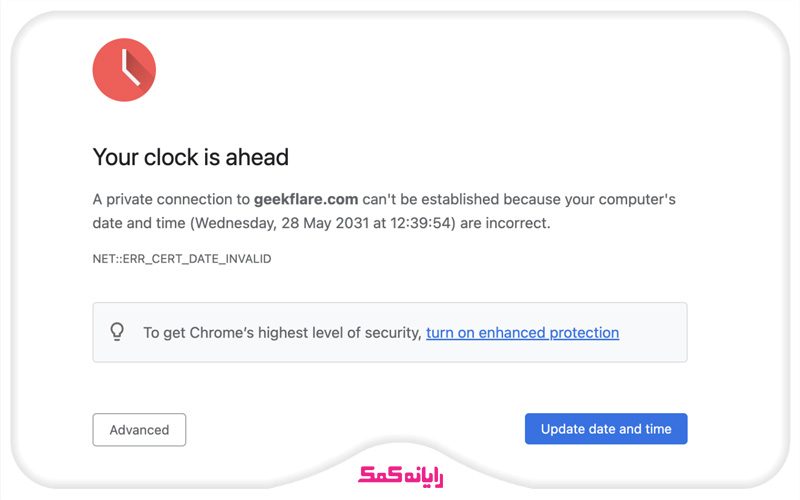Follow the turn on enhanced protection link

coord(522,332)
